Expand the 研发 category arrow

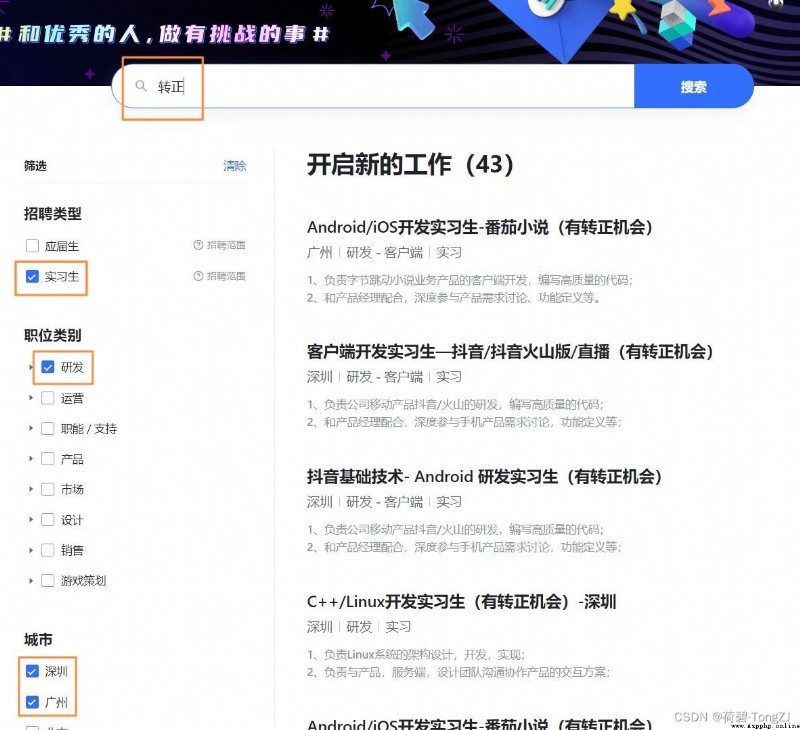coord(31,367)
